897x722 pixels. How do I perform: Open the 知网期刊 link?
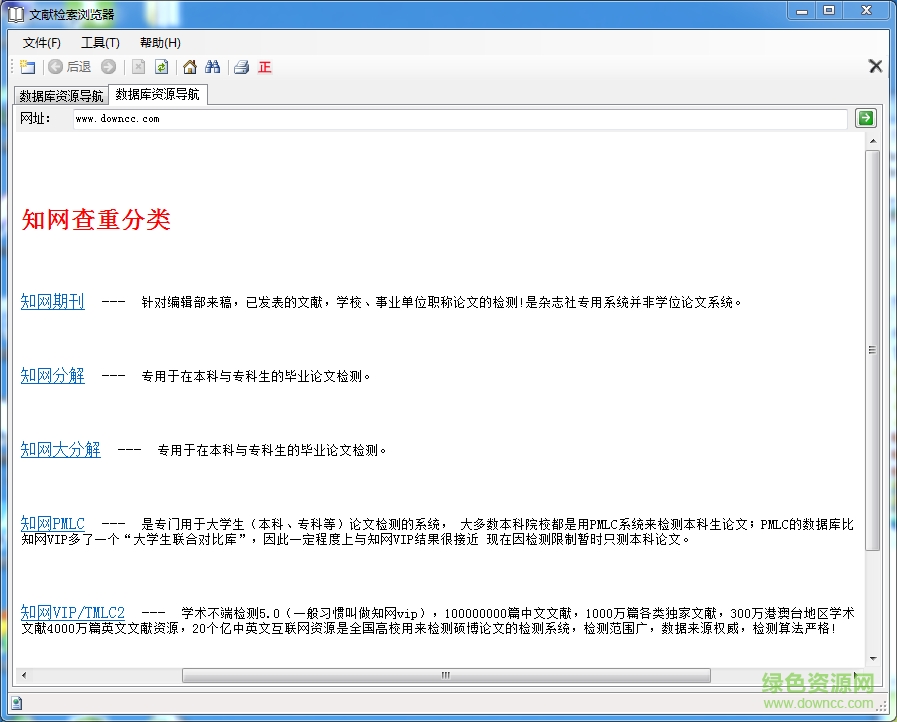point(53,301)
